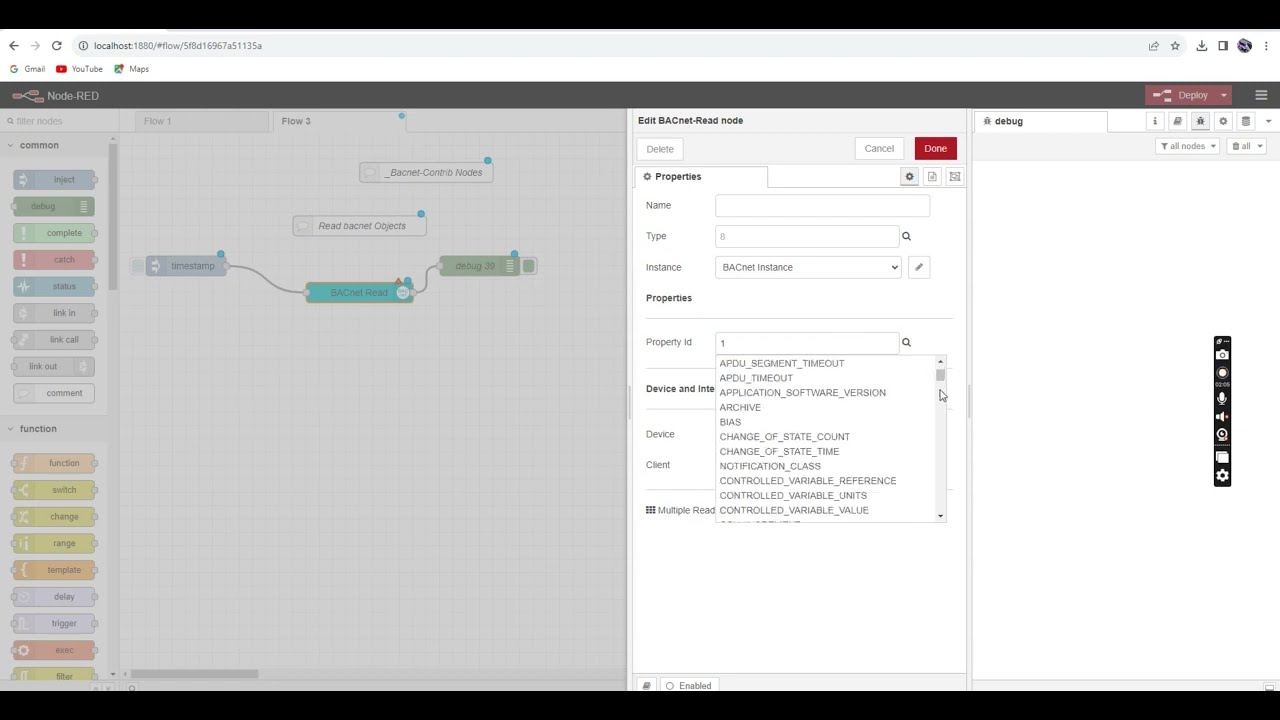Open node properties gear tab icon
Viewport: 1280px width, 720px height.
[909, 177]
